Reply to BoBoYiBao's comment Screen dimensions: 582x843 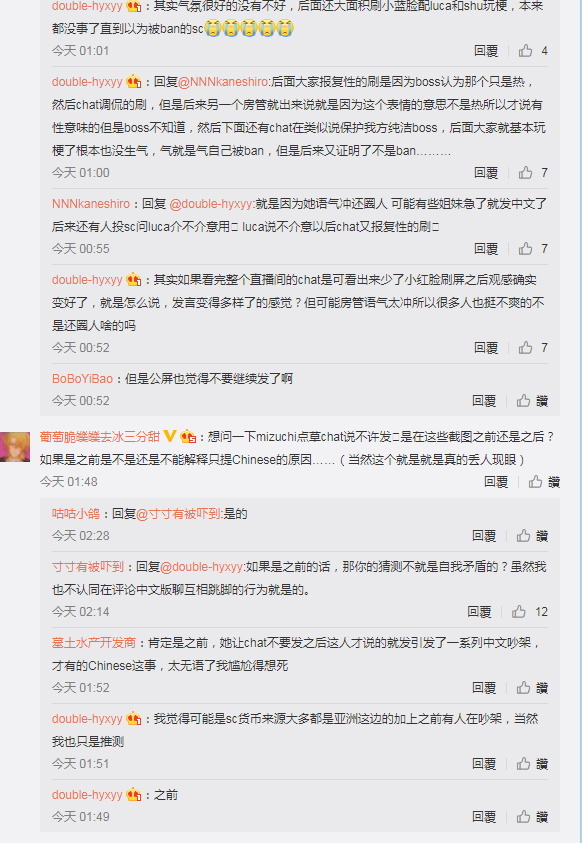coord(484,401)
